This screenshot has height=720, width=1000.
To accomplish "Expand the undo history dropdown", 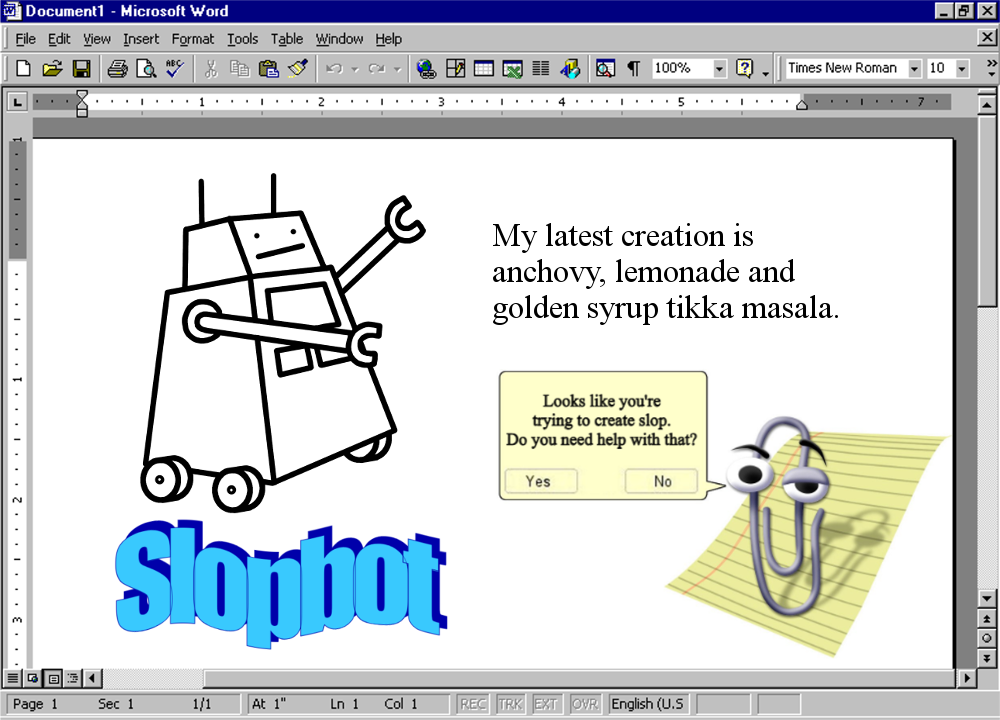I will 355,69.
